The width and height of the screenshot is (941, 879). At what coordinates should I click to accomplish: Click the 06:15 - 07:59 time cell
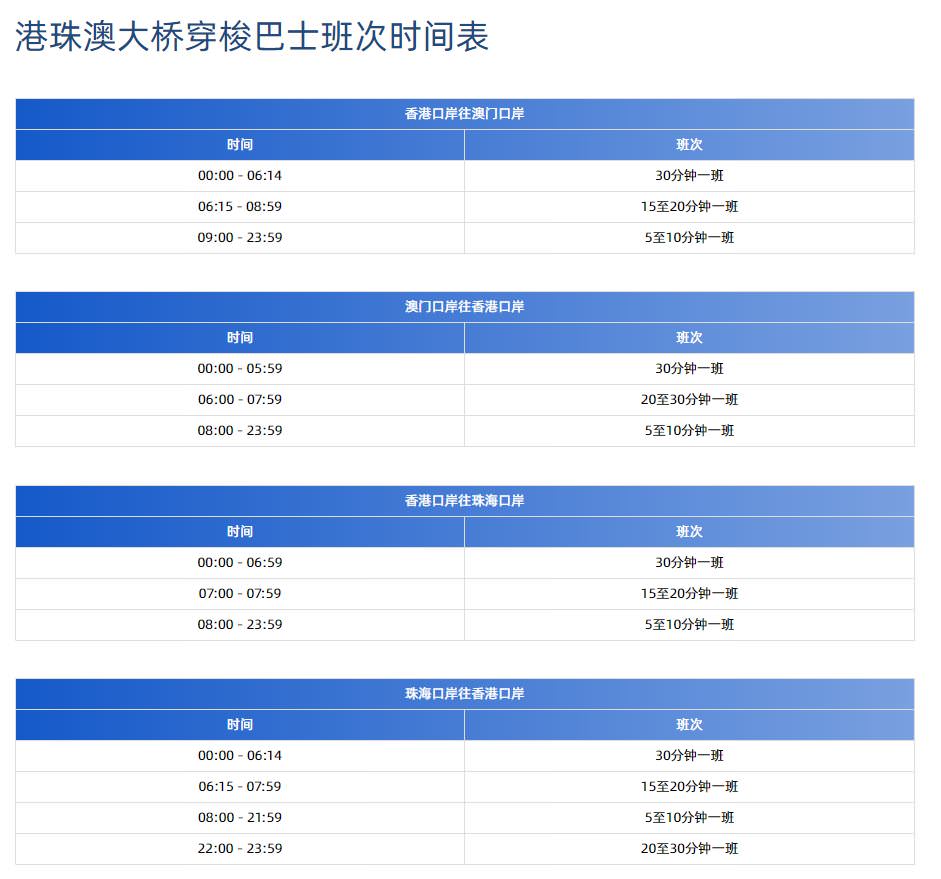pyautogui.click(x=240, y=787)
